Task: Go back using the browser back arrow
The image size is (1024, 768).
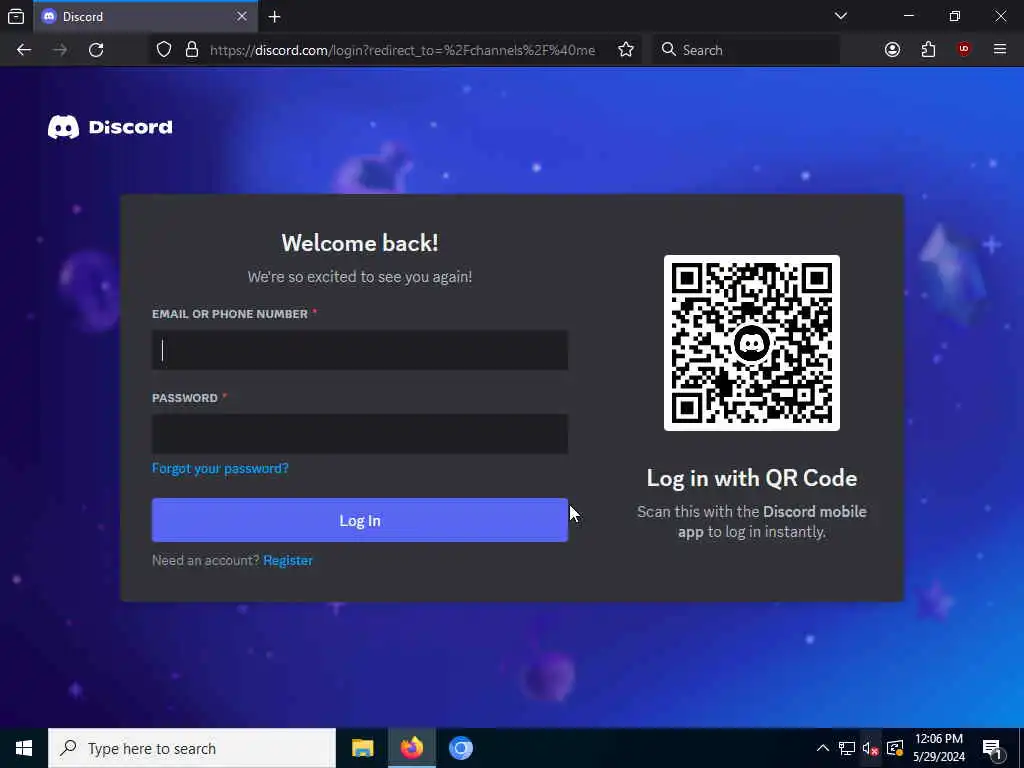Action: (x=24, y=50)
